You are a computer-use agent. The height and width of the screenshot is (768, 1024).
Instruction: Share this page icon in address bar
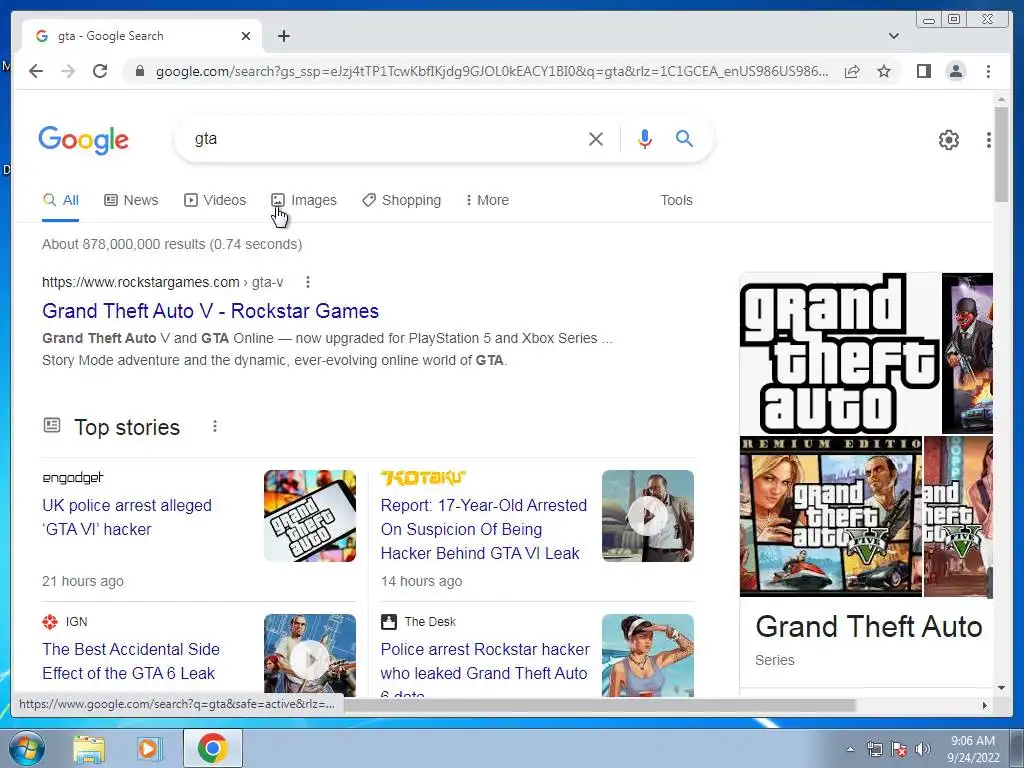click(x=852, y=71)
